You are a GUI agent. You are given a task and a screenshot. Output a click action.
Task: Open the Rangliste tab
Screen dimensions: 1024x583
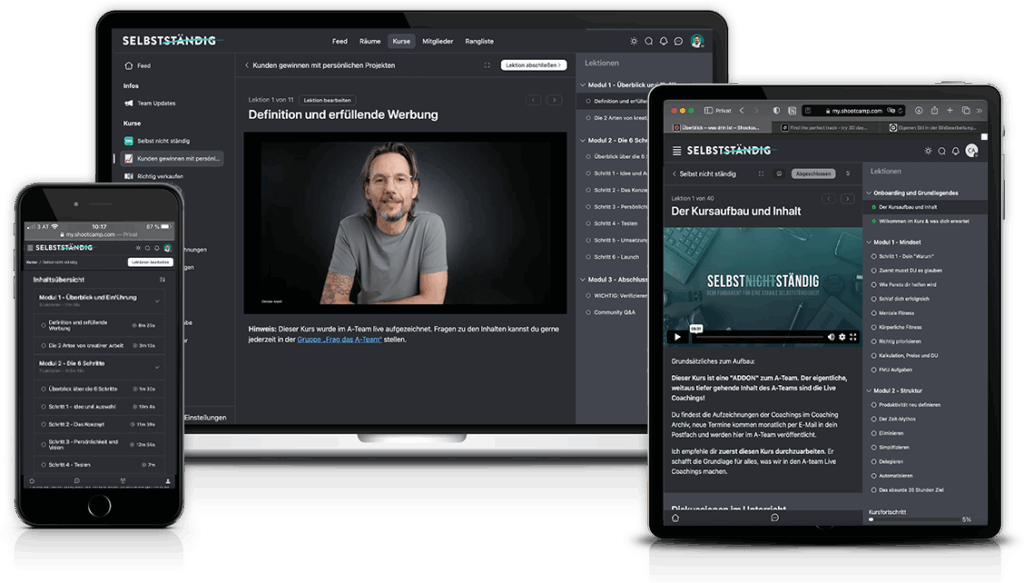point(479,41)
